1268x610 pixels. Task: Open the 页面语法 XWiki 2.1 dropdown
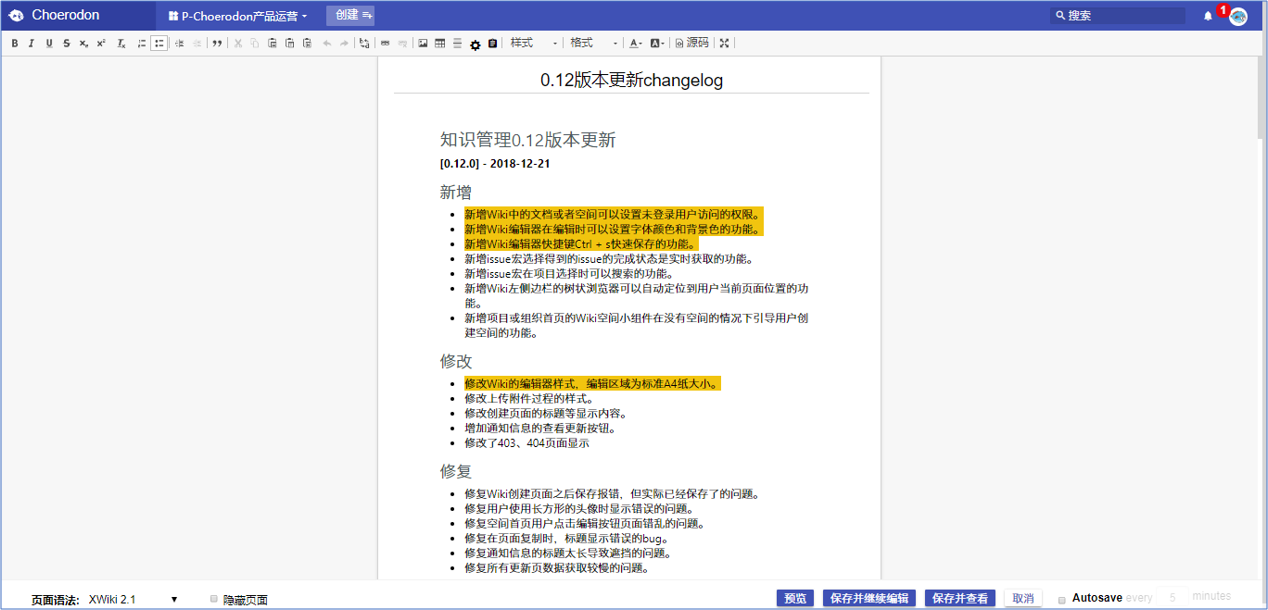pos(133,599)
